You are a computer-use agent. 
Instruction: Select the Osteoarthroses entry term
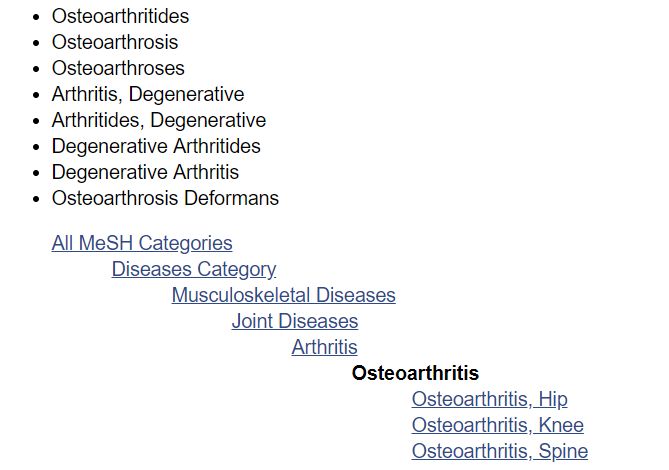[118, 68]
